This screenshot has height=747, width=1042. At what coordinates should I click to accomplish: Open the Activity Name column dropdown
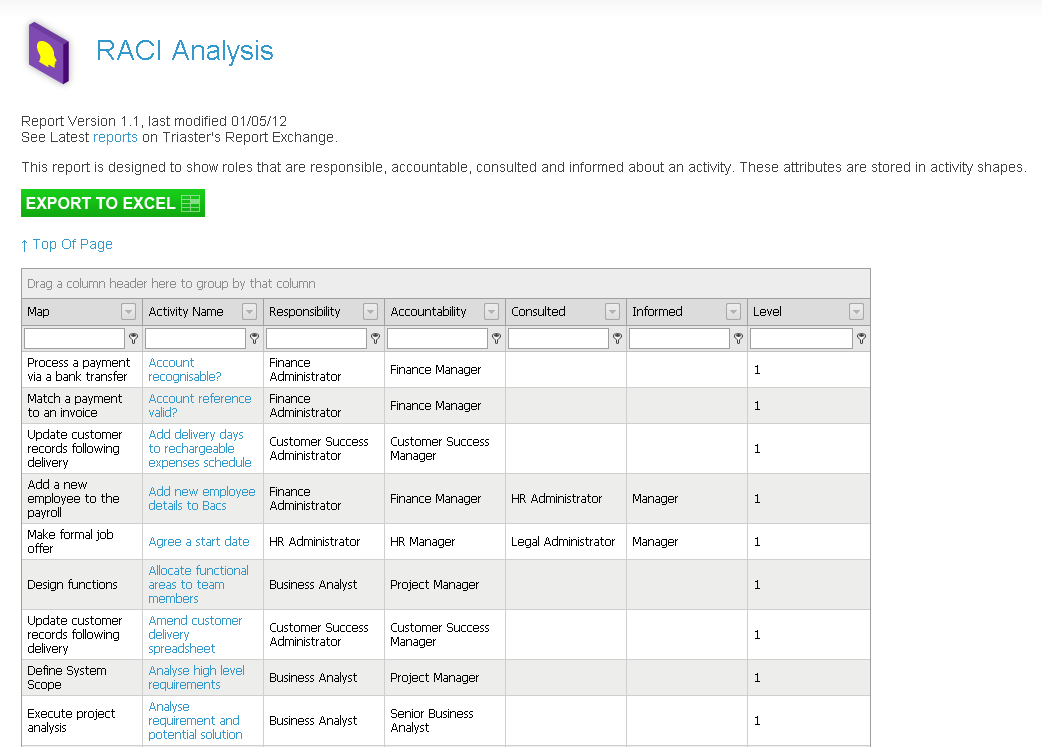249,312
